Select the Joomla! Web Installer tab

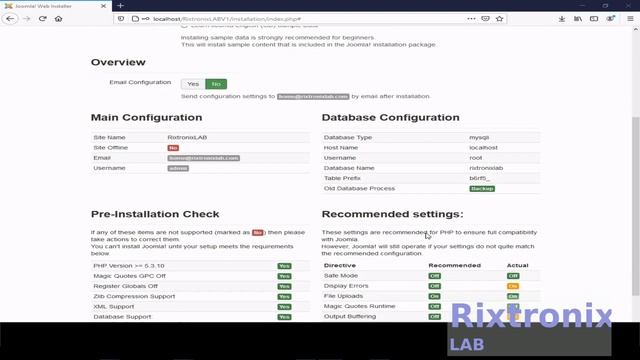click(56, 6)
